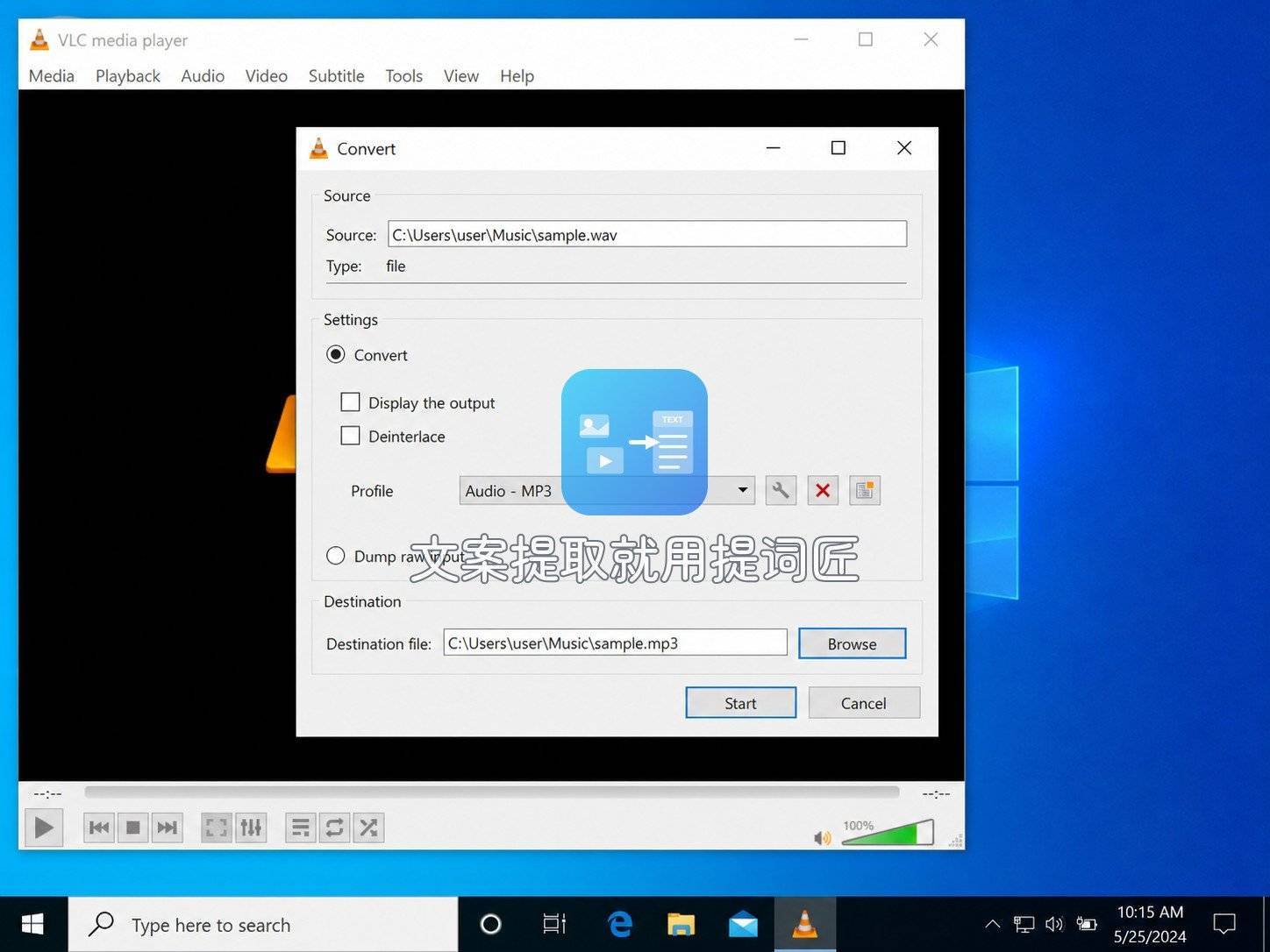Screen dimensions: 1270x952
Task: Expand the Profile dropdown arrow
Action: point(742,490)
